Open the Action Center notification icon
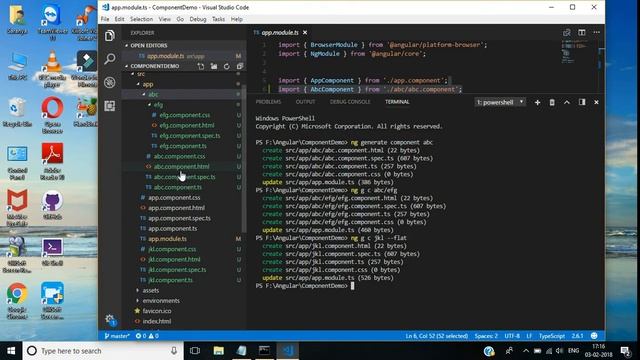The image size is (640, 360). [x=625, y=351]
